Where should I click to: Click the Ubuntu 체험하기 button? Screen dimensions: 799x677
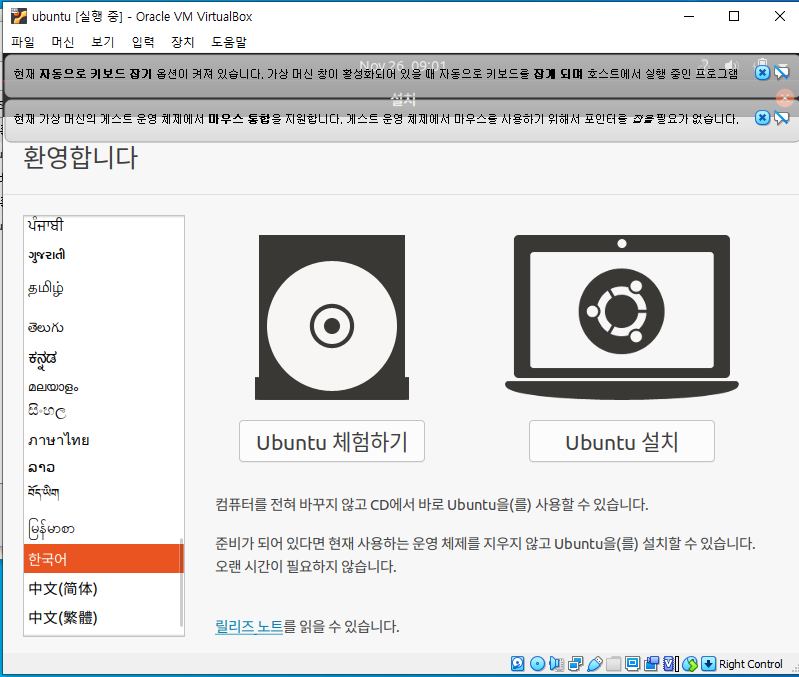click(332, 441)
